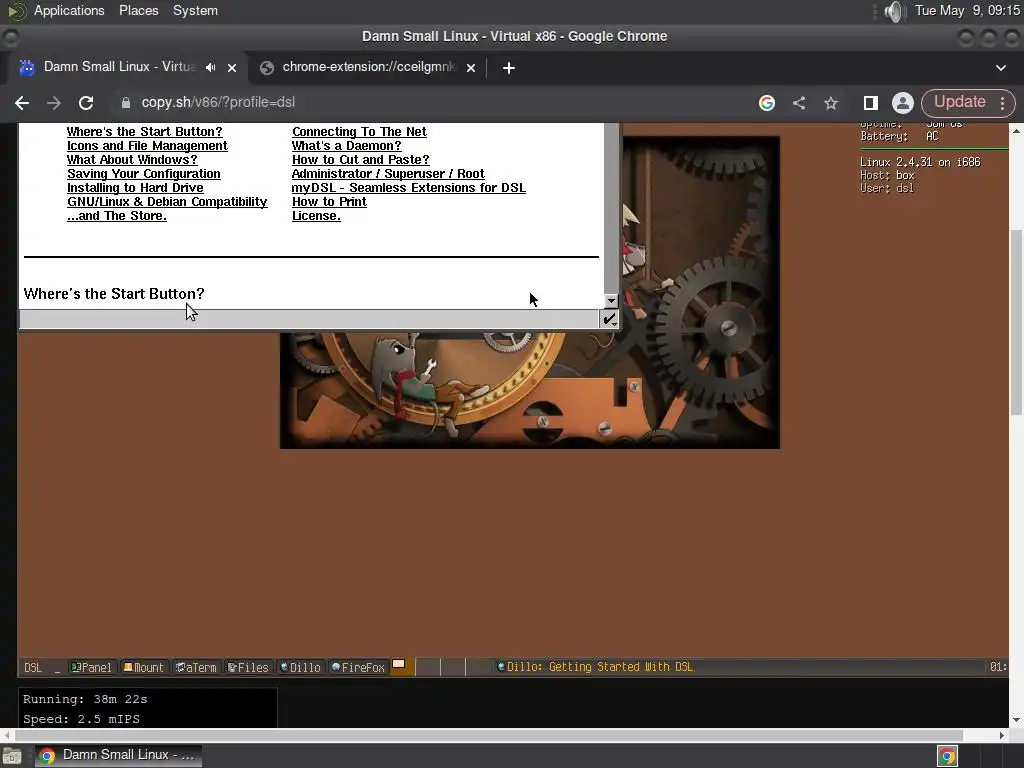
Task: Click page vertical scrollbar up arrow
Action: (x=1016, y=131)
